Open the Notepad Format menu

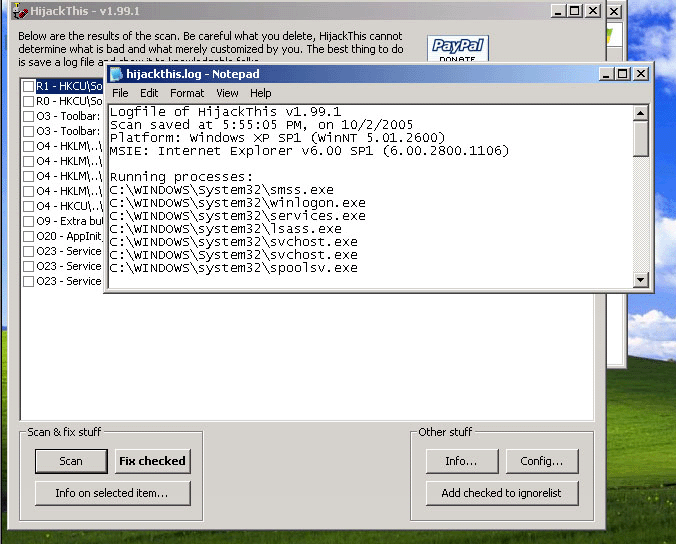tap(187, 93)
